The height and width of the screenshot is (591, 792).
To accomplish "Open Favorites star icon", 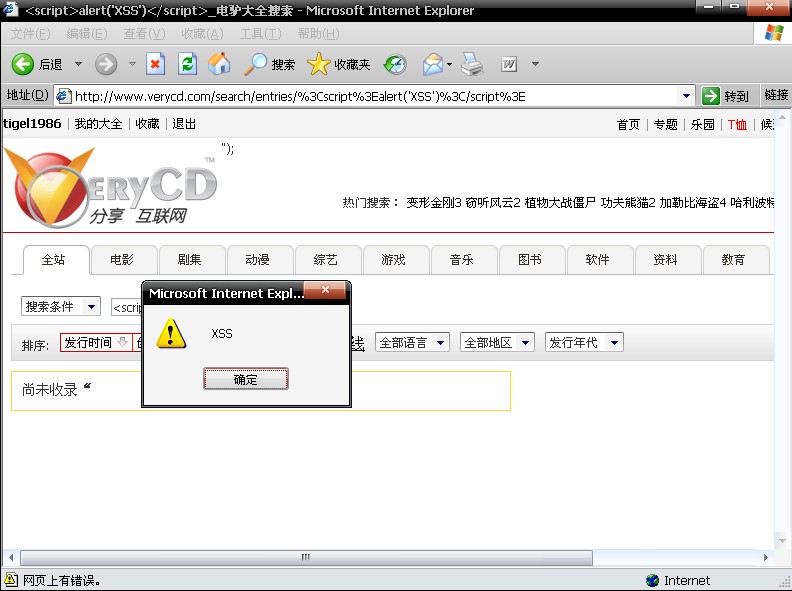I will pyautogui.click(x=318, y=64).
